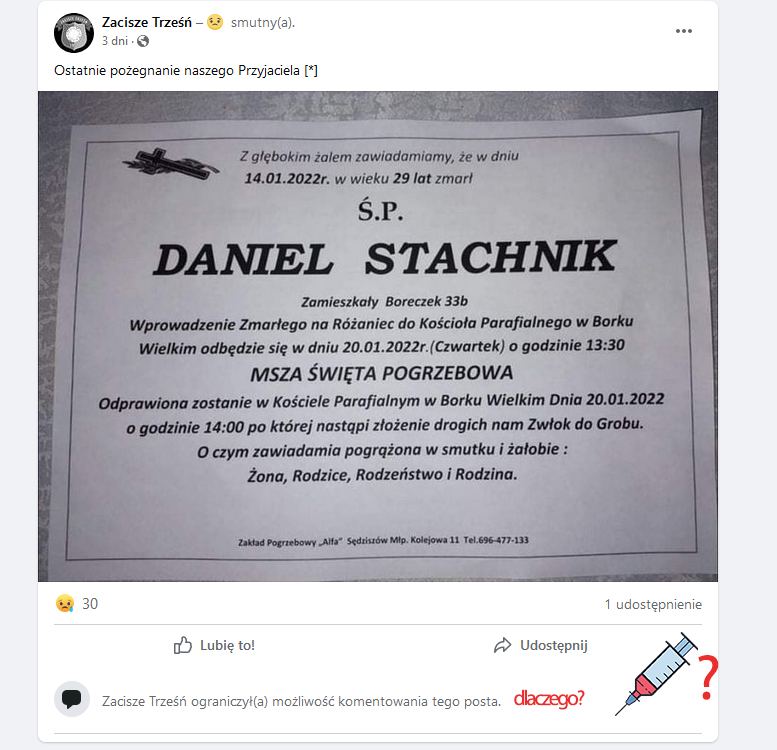Open the obituary photo of Daniel Stachnik
The height and width of the screenshot is (750, 777).
[x=378, y=336]
